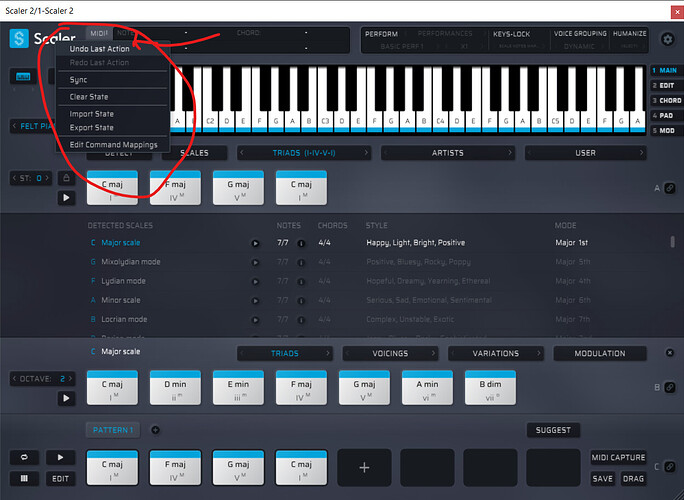Go to previous TRIADS (I-IV-V-I) chord set

coord(243,153)
